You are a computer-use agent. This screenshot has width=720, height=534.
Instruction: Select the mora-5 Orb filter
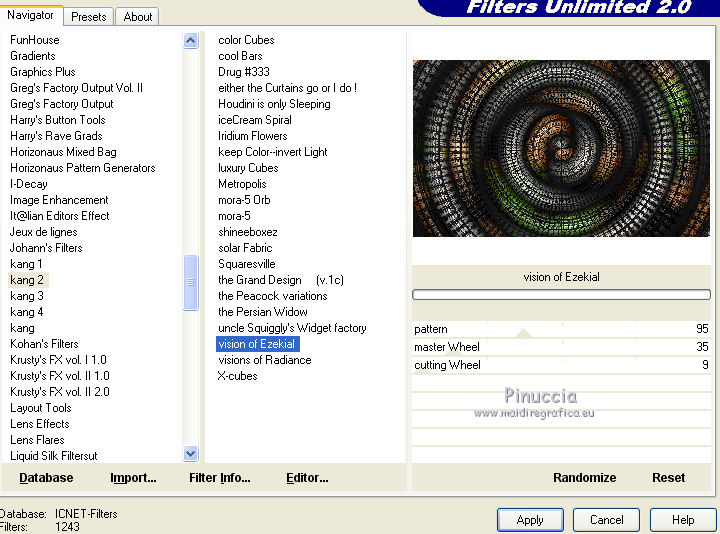pyautogui.click(x=244, y=200)
